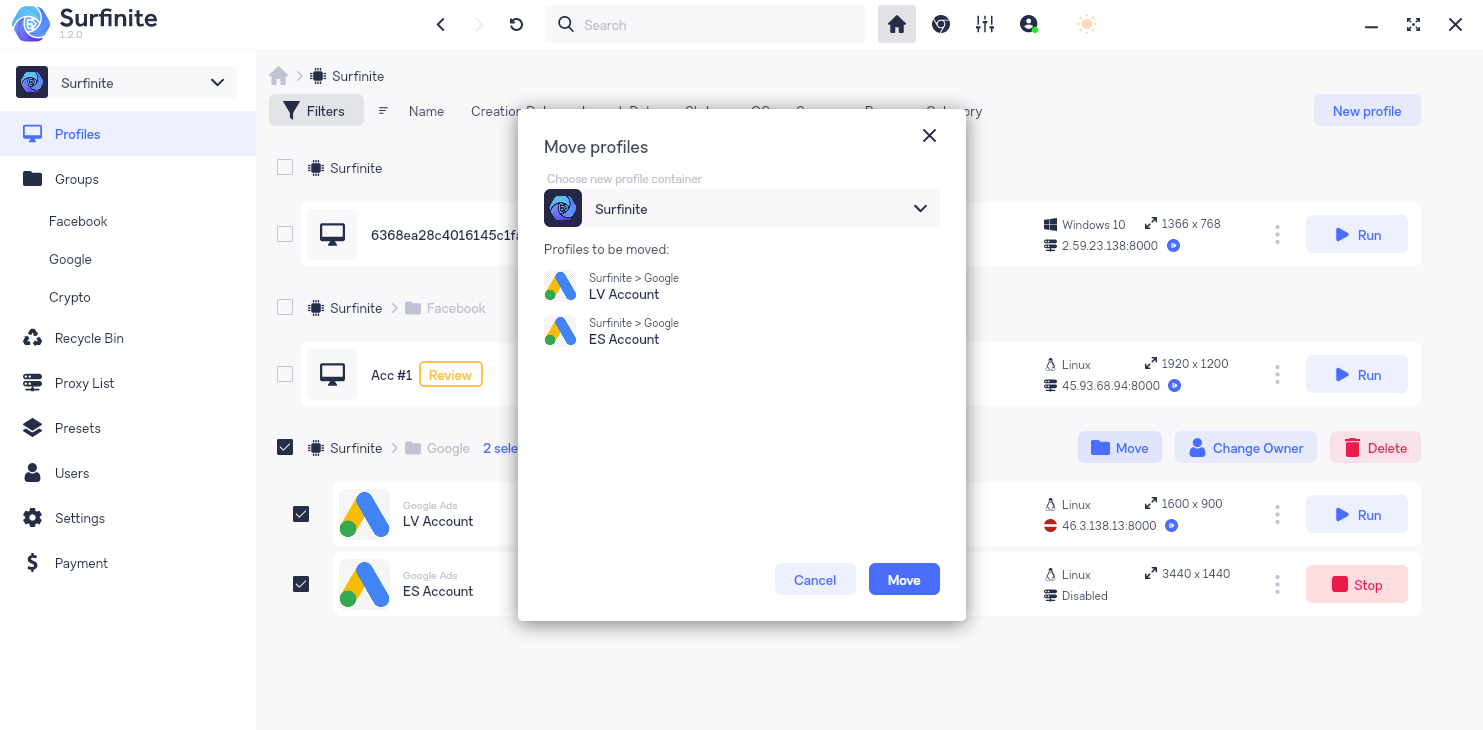
Task: Click the sort order icon beside Name
Action: (383, 111)
